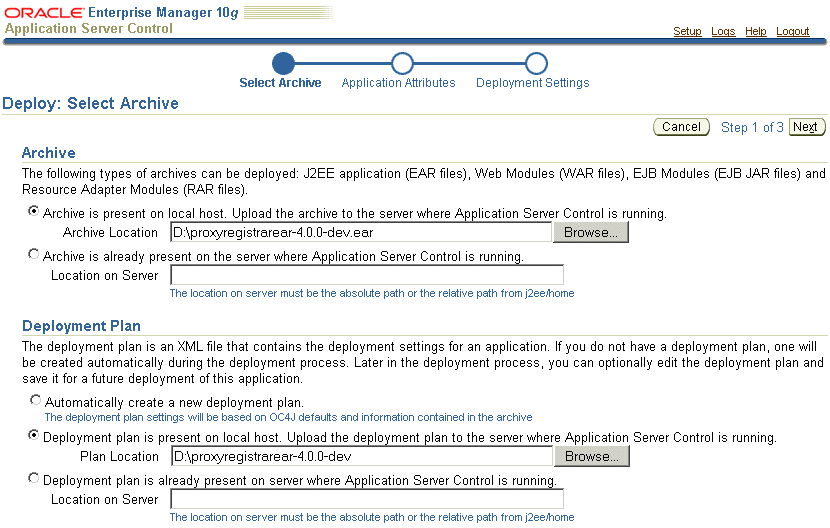Open the Select Archive step label
The image size is (830, 528).
[x=280, y=83]
